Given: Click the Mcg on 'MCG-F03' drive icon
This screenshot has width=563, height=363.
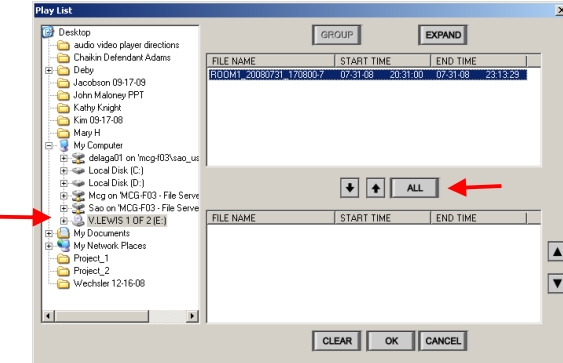Looking at the screenshot, I should tap(78, 196).
